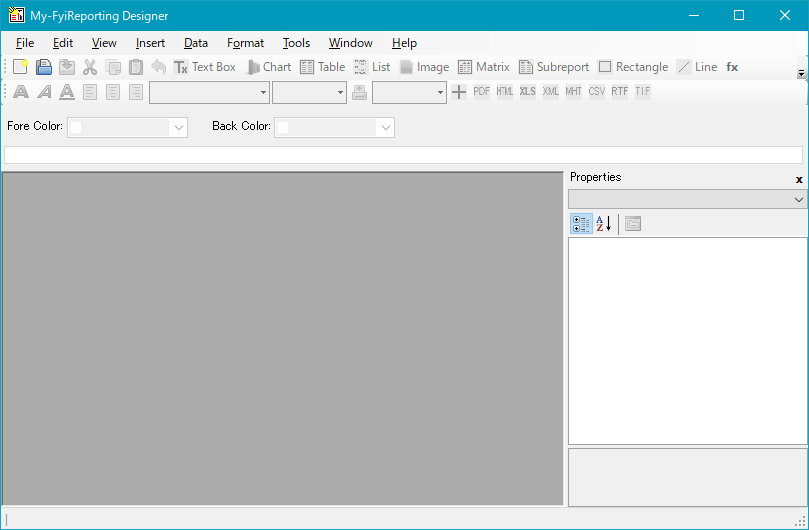Image resolution: width=809 pixels, height=530 pixels.
Task: Toggle bold text formatting
Action: (21, 92)
